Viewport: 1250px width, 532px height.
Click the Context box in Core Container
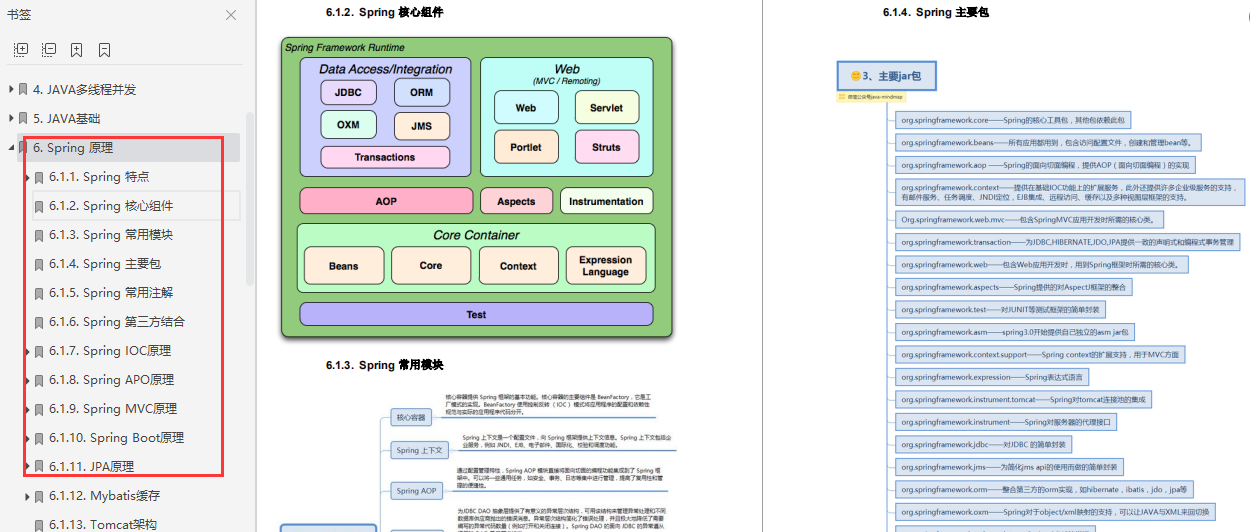518,266
